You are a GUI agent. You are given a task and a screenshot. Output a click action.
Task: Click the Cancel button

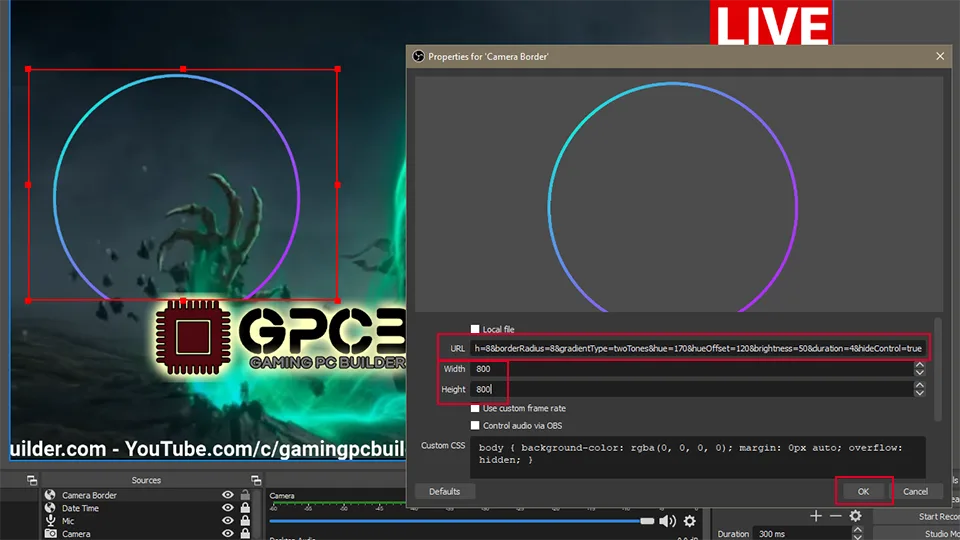click(915, 491)
